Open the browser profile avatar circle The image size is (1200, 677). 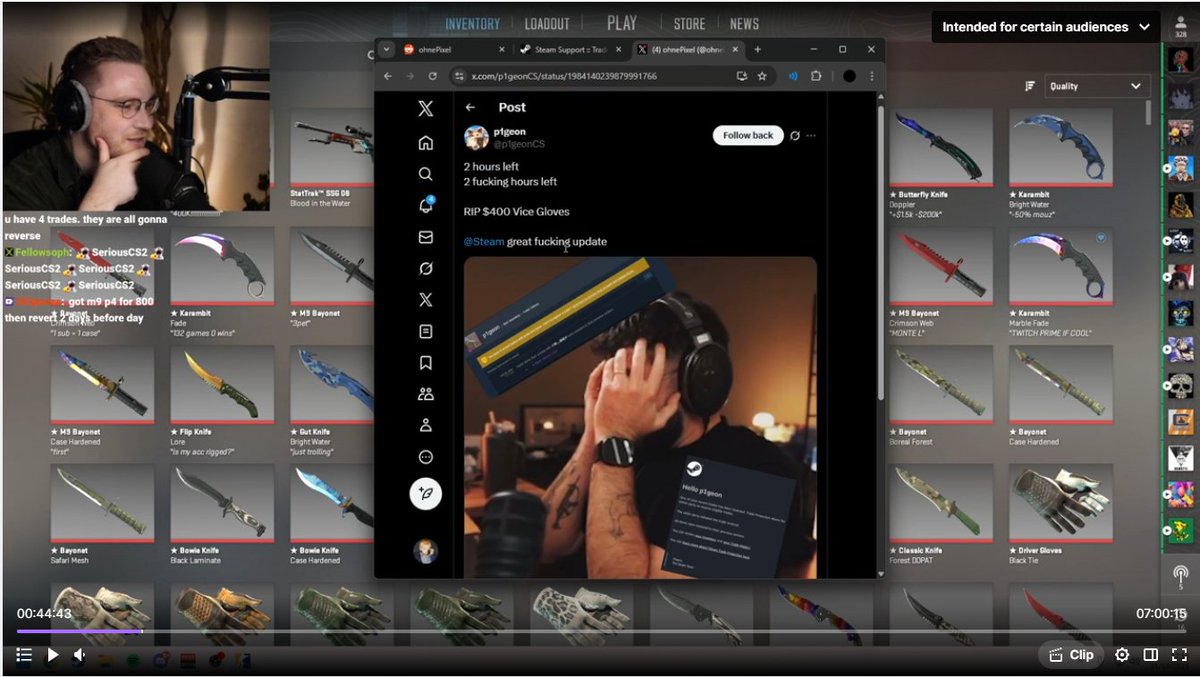pyautogui.click(x=849, y=76)
